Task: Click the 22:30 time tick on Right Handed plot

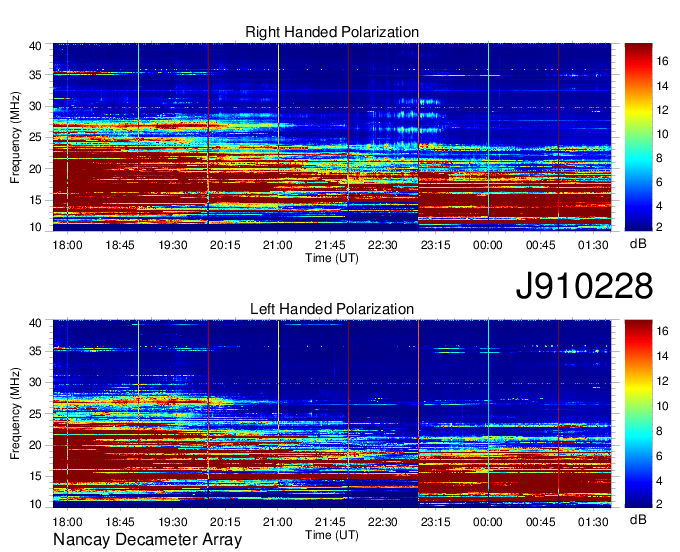Action: click(x=382, y=245)
